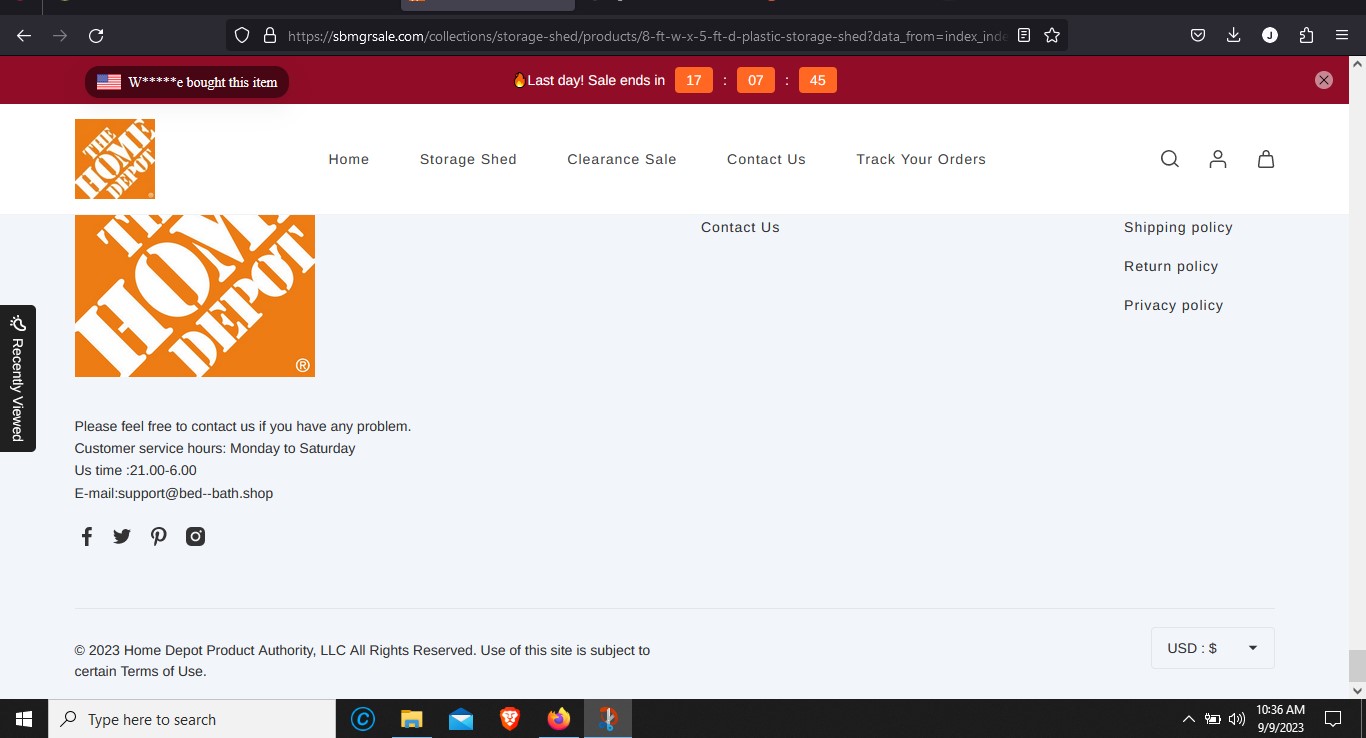
Task: Open the File Explorer taskbar icon
Action: (x=411, y=719)
